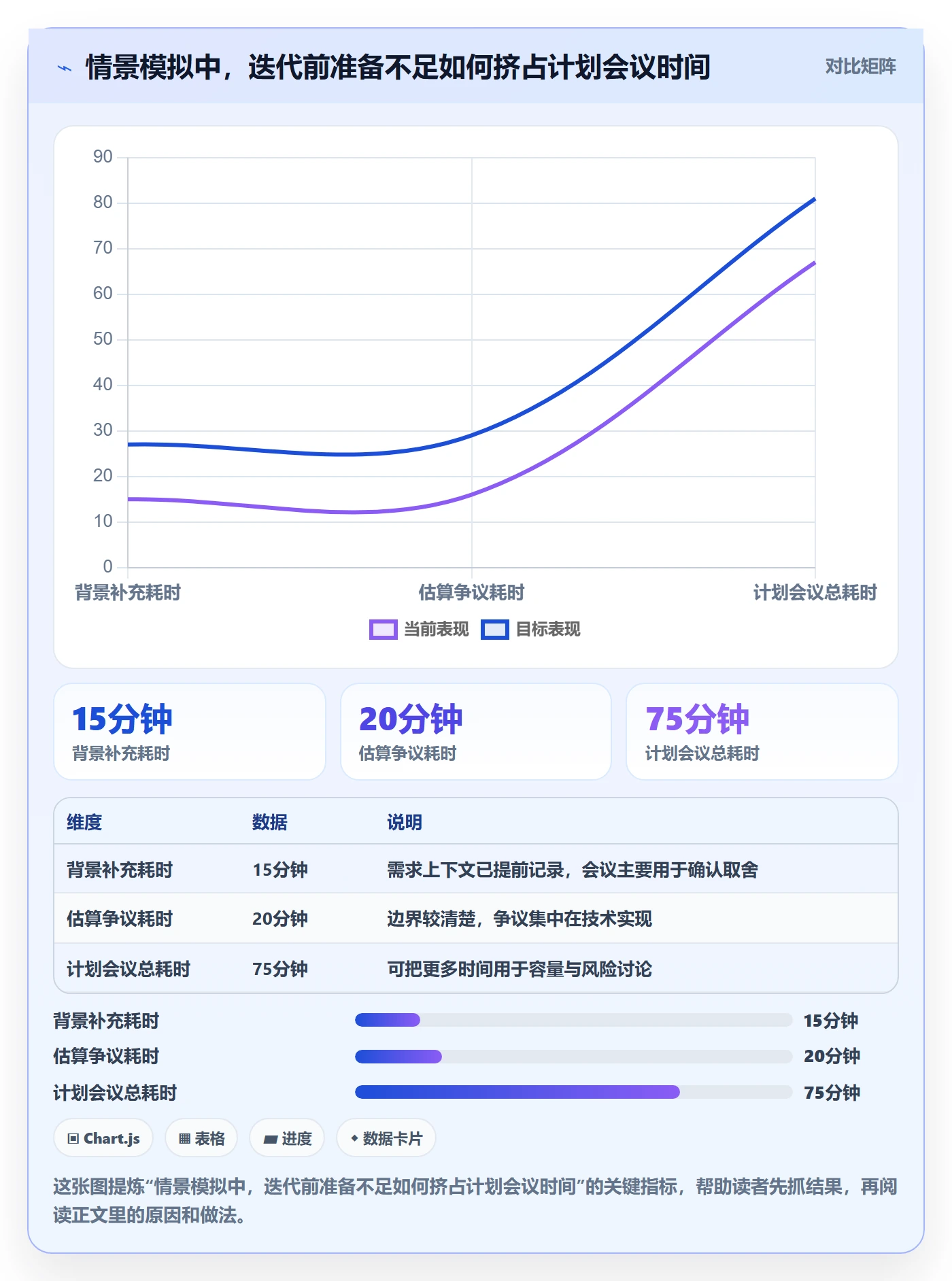Click the purple line start point at 背景补充耗时
The height and width of the screenshot is (1281, 952).
point(129,499)
